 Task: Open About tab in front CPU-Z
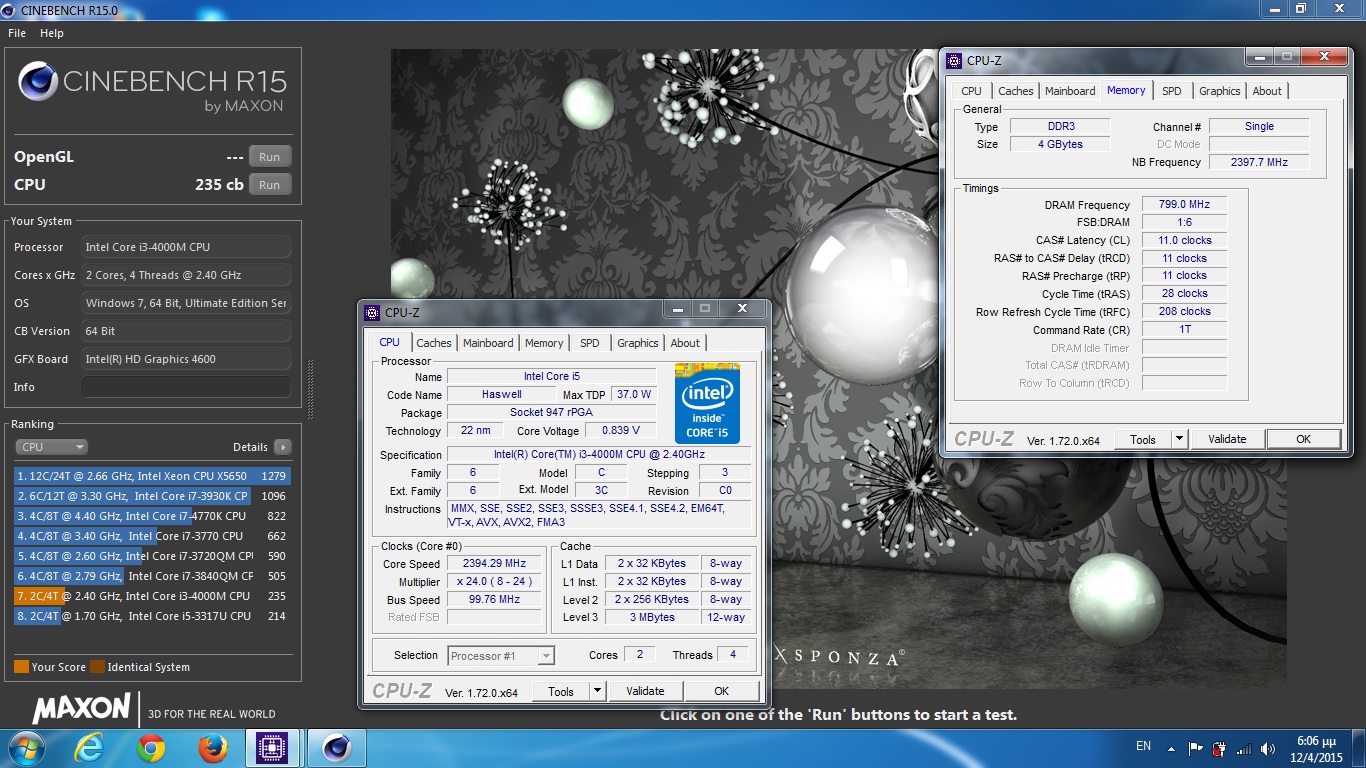pyautogui.click(x=685, y=343)
